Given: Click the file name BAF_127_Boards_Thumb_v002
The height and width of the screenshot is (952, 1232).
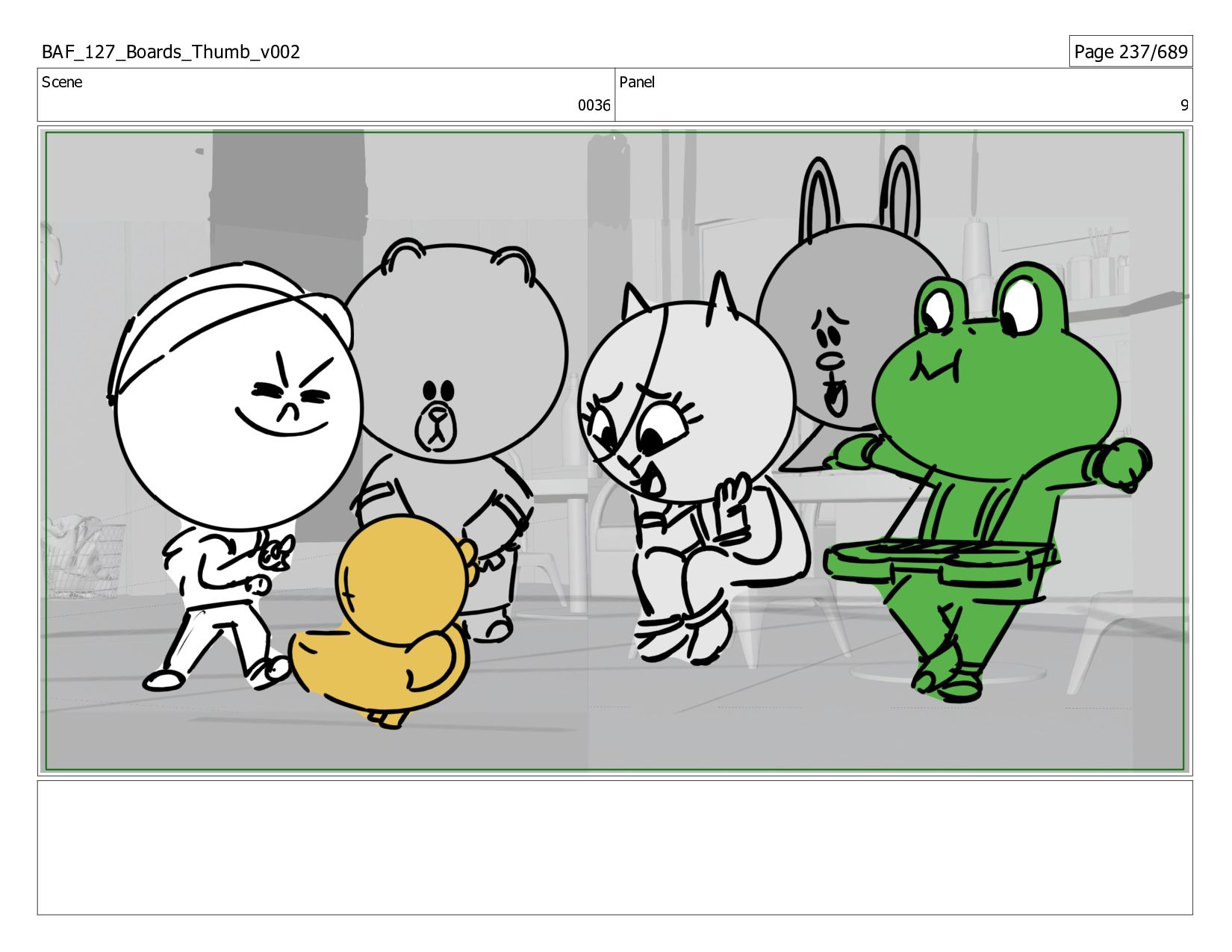Looking at the screenshot, I should pyautogui.click(x=171, y=52).
